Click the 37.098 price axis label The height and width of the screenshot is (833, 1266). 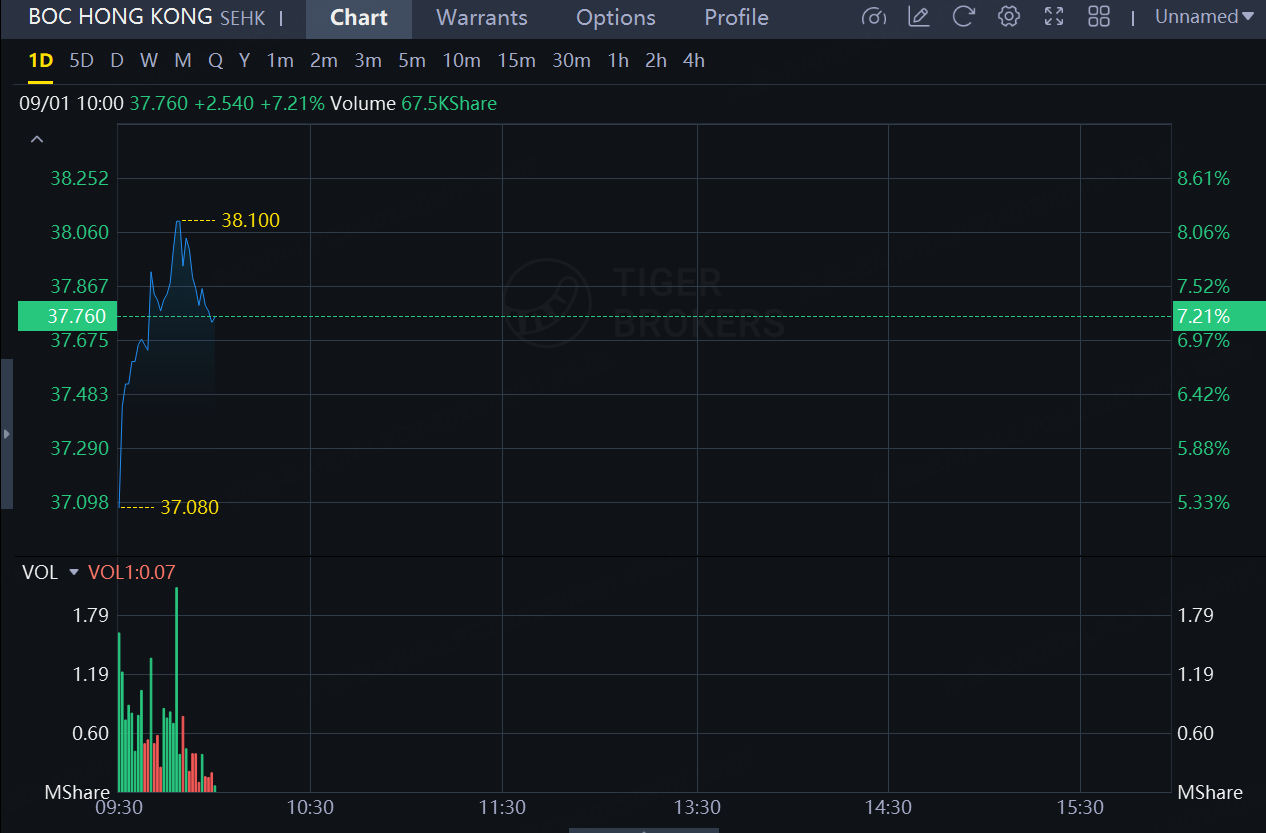pyautogui.click(x=79, y=502)
